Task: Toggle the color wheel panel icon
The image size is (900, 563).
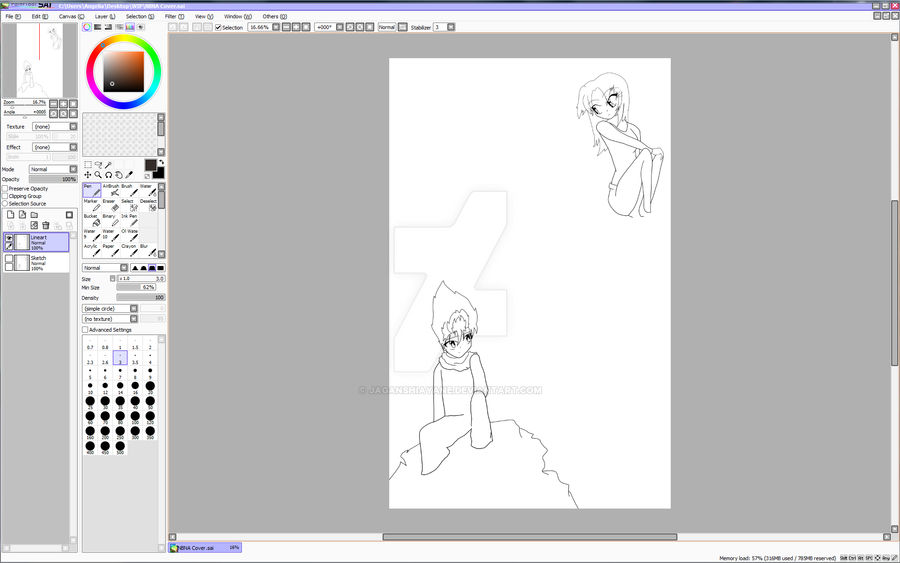Action: 87,27
